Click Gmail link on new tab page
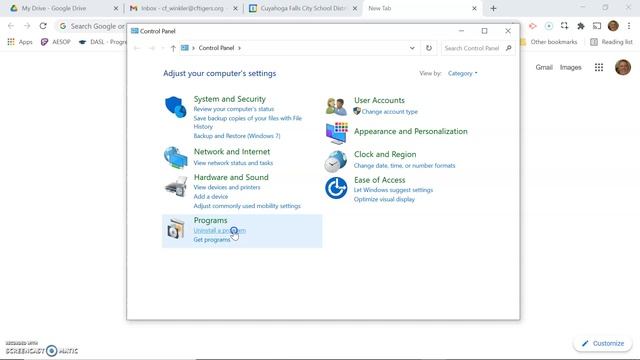 tap(544, 67)
